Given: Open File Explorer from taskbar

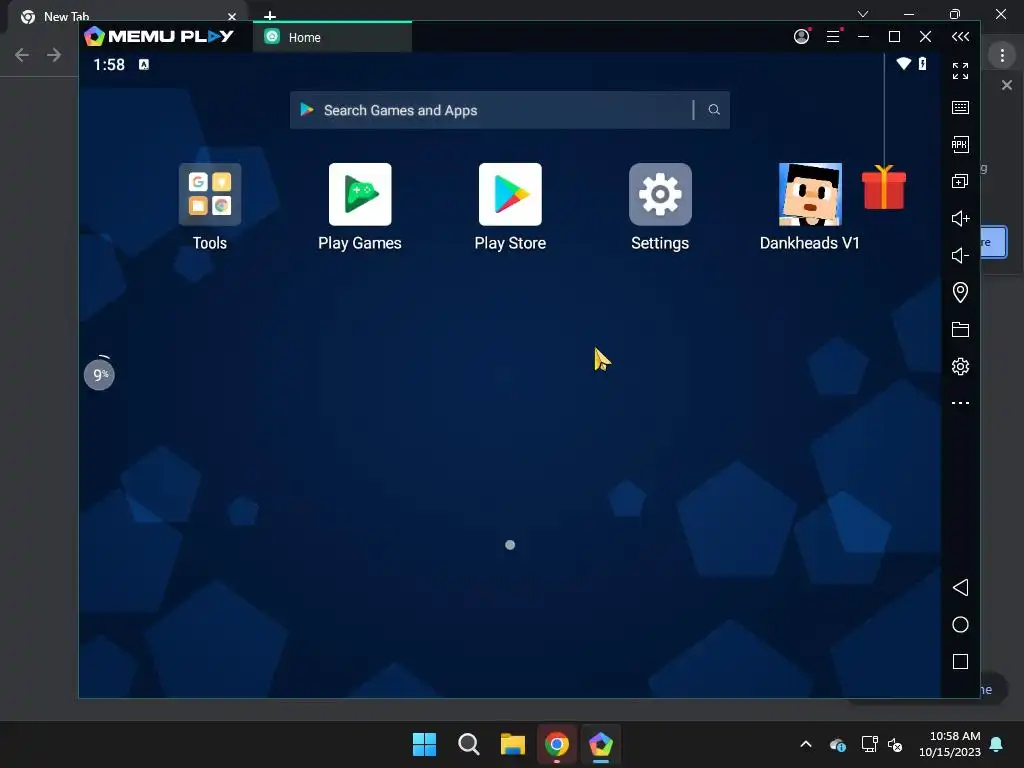Looking at the screenshot, I should pos(513,744).
